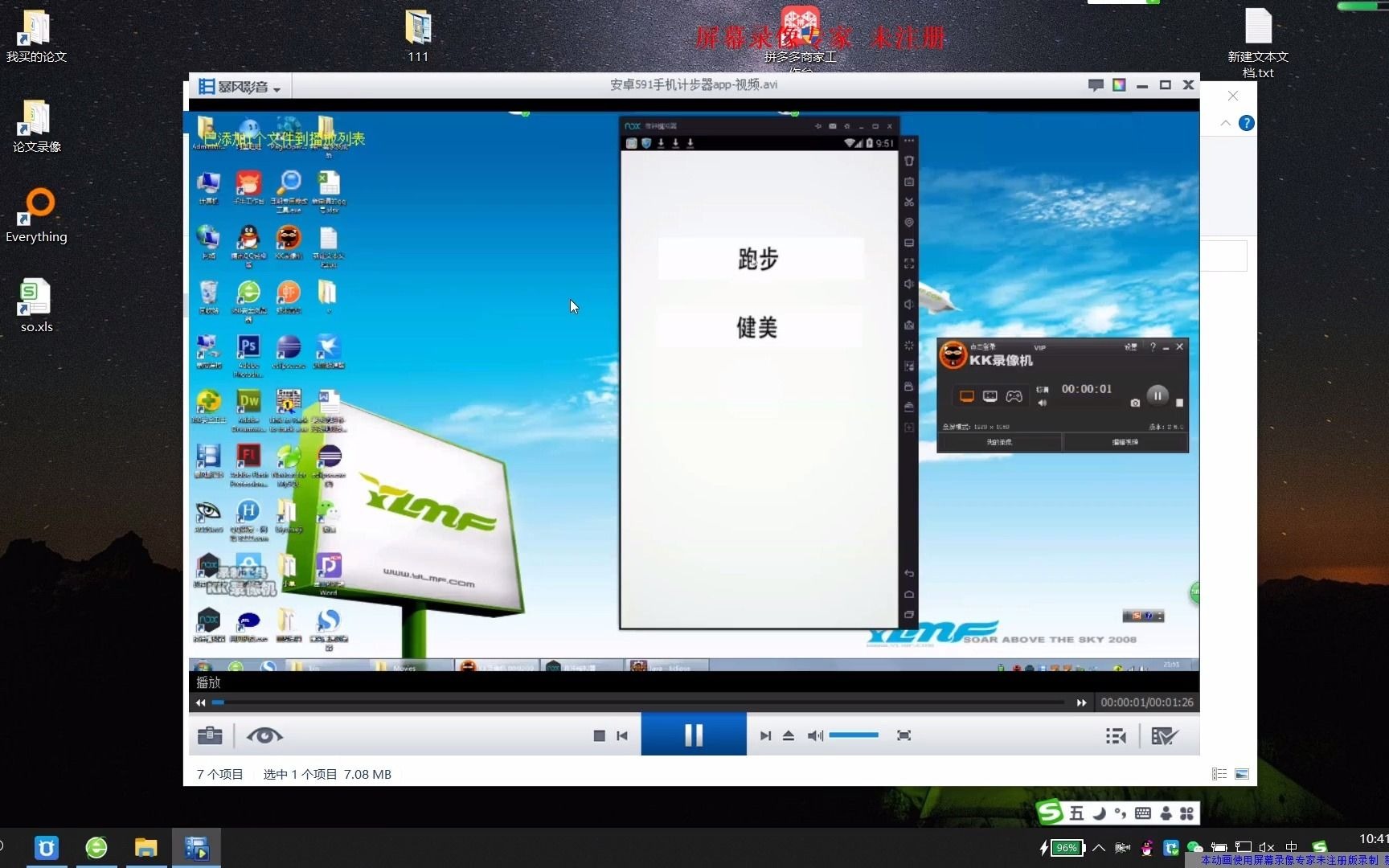1389x868 pixels.
Task: Click the 7 个项目 status text
Action: pyautogui.click(x=219, y=774)
